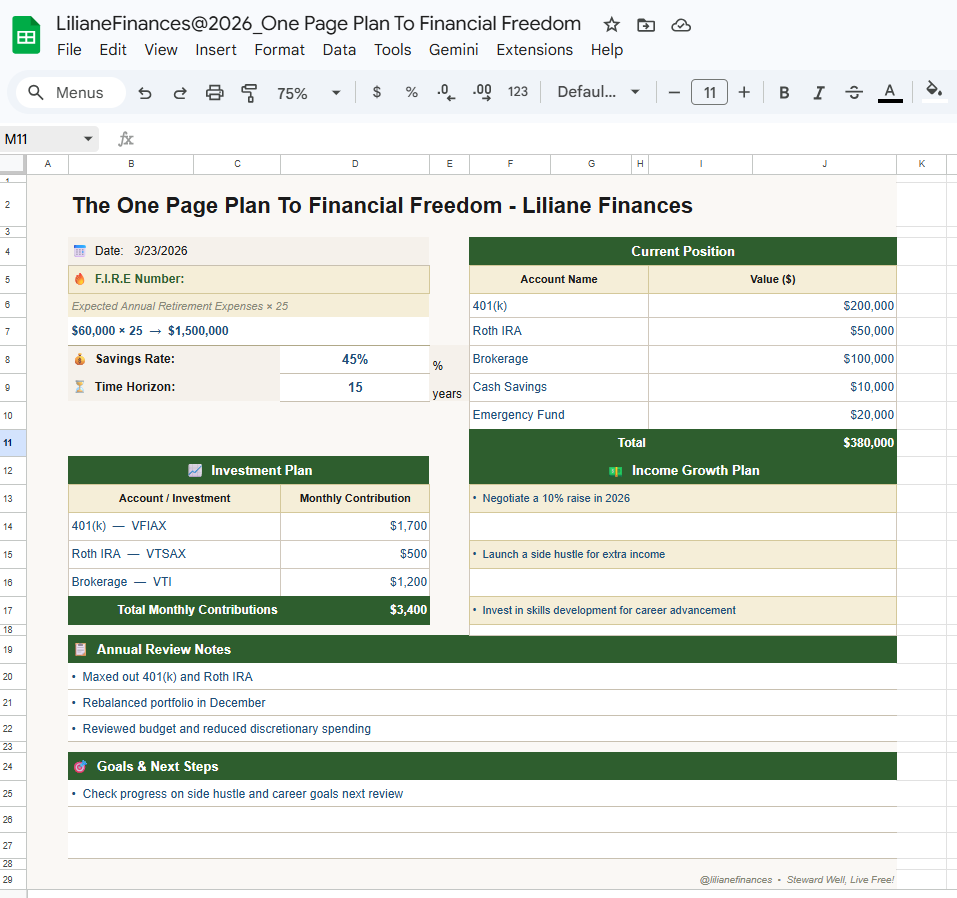Open the font dropdown showing Default

click(x=598, y=92)
